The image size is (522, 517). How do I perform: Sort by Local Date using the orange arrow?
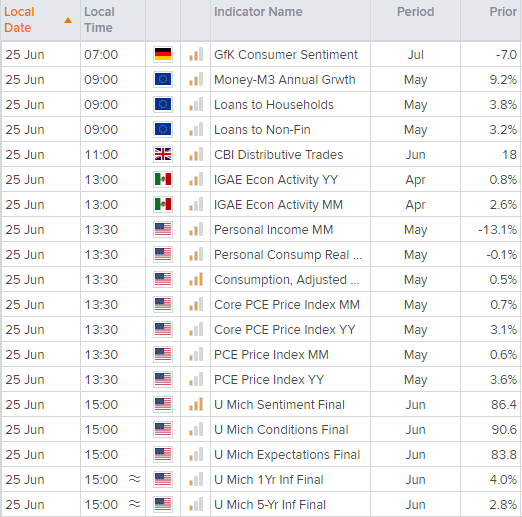point(68,20)
